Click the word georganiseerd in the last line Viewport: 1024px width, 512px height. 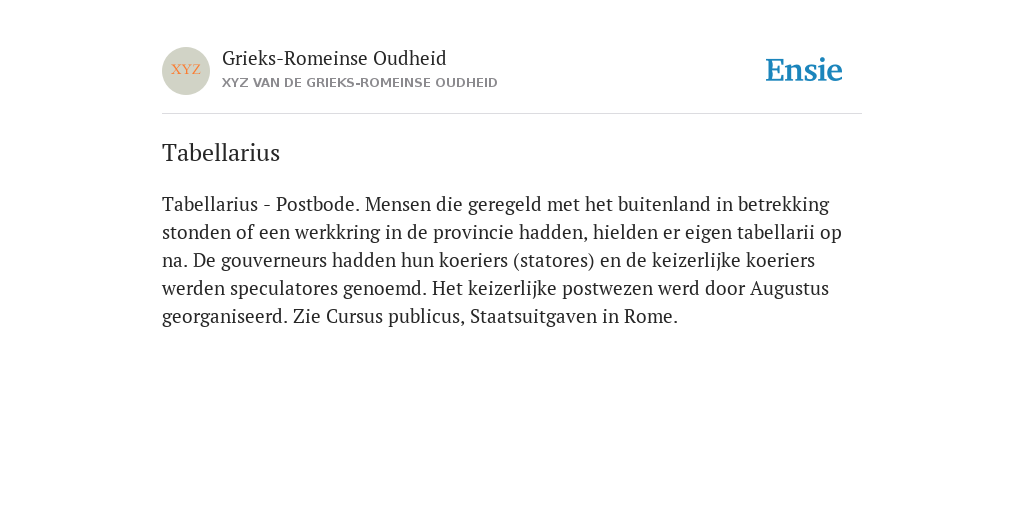pos(225,317)
